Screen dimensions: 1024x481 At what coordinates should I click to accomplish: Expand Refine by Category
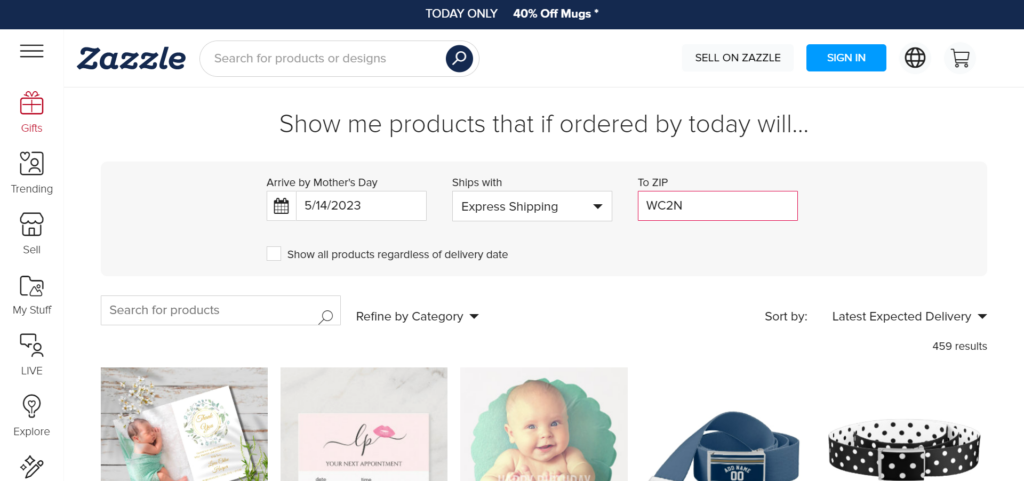(417, 316)
